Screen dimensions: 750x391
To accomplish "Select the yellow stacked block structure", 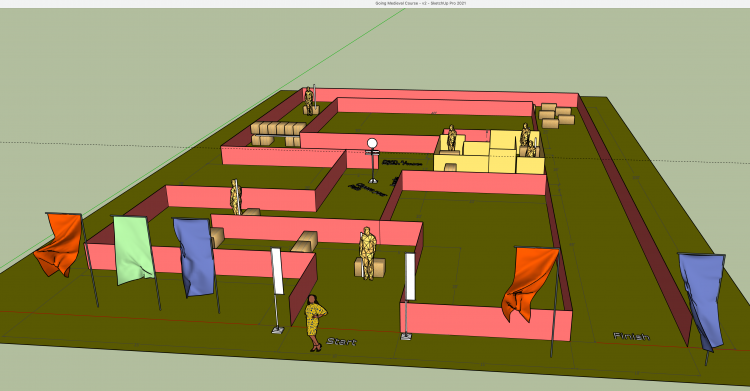I will (x=489, y=151).
